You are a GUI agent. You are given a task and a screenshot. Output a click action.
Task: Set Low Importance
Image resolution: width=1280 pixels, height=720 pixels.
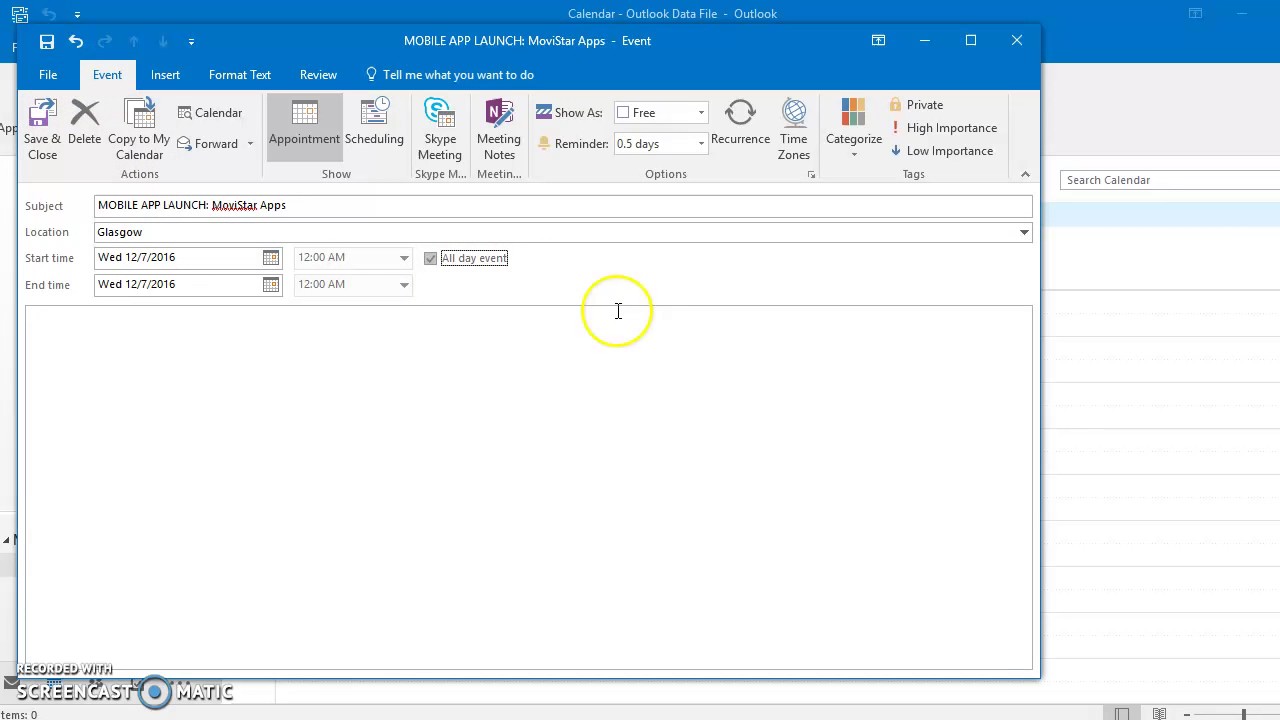click(941, 151)
